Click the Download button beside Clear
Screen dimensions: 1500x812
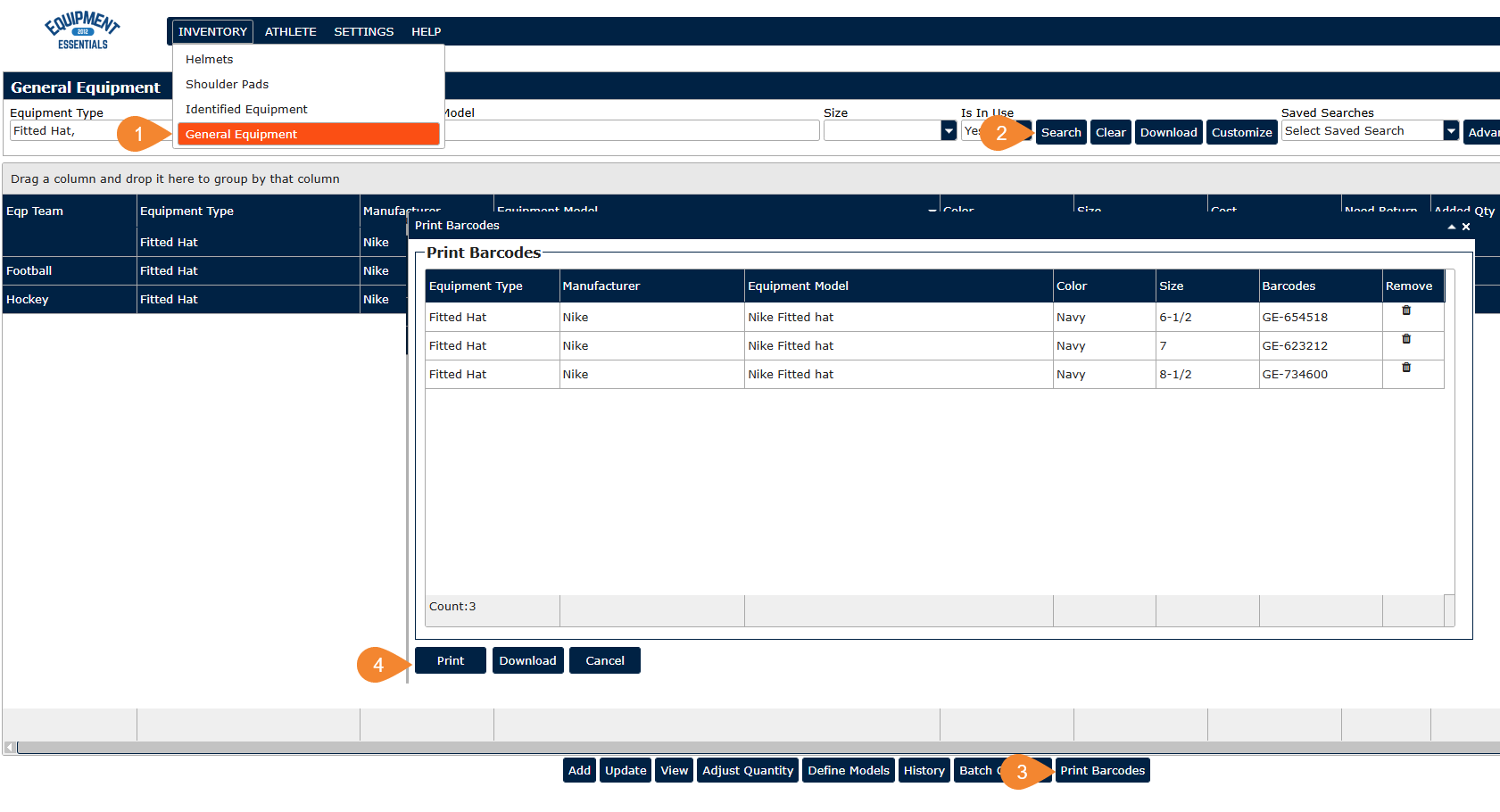(x=1169, y=132)
